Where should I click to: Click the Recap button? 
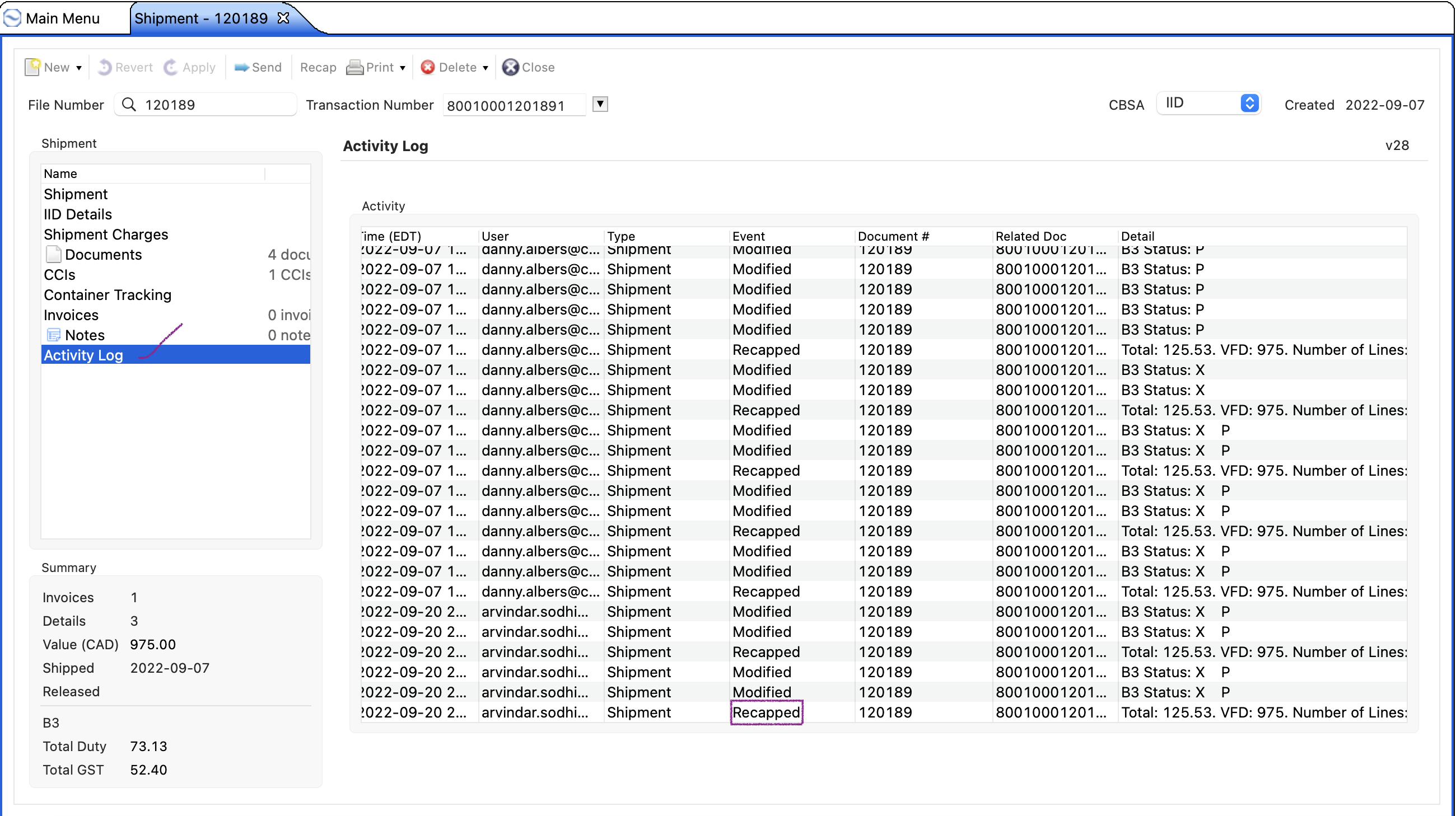[318, 67]
